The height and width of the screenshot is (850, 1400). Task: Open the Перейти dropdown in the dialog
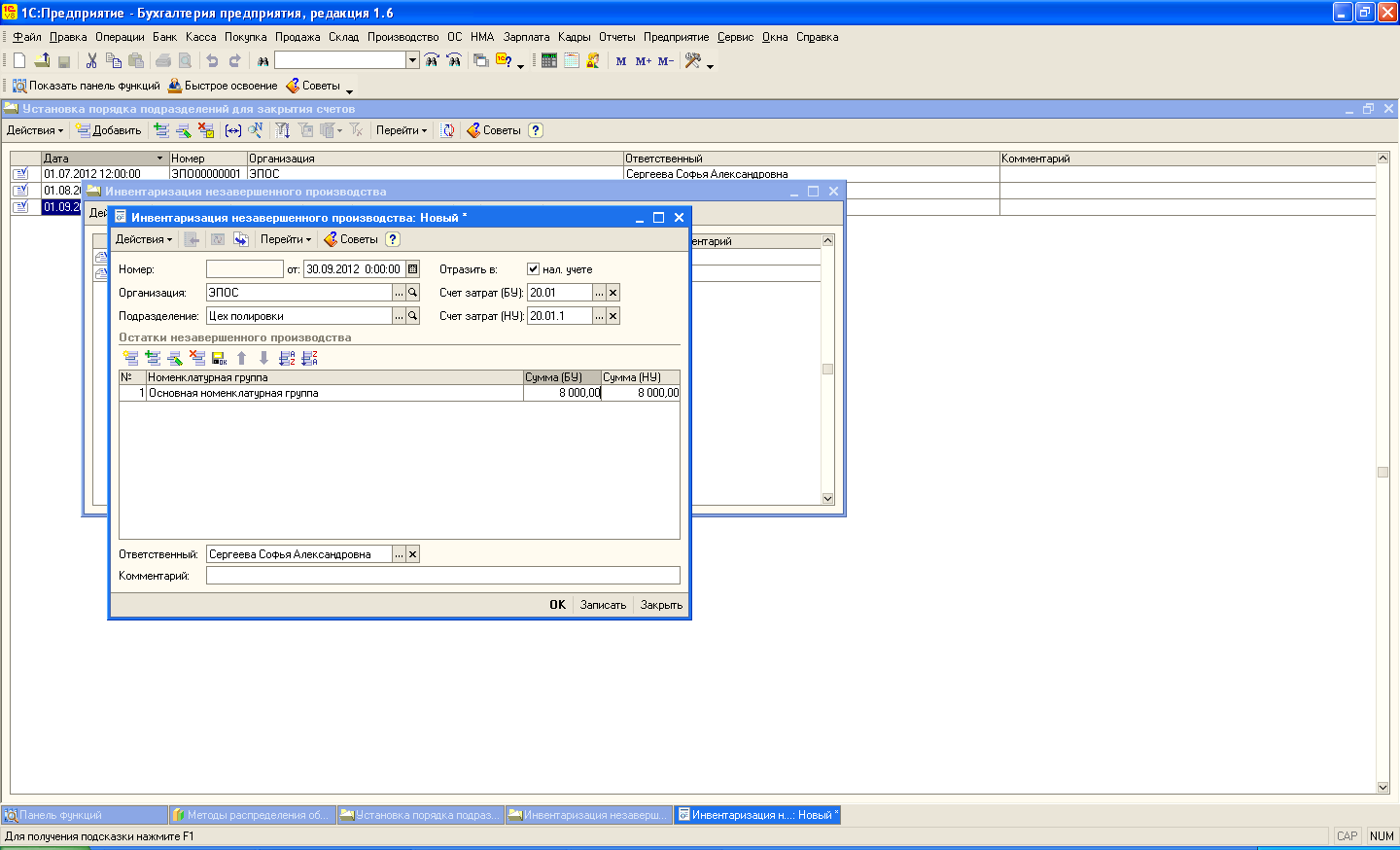tap(286, 239)
